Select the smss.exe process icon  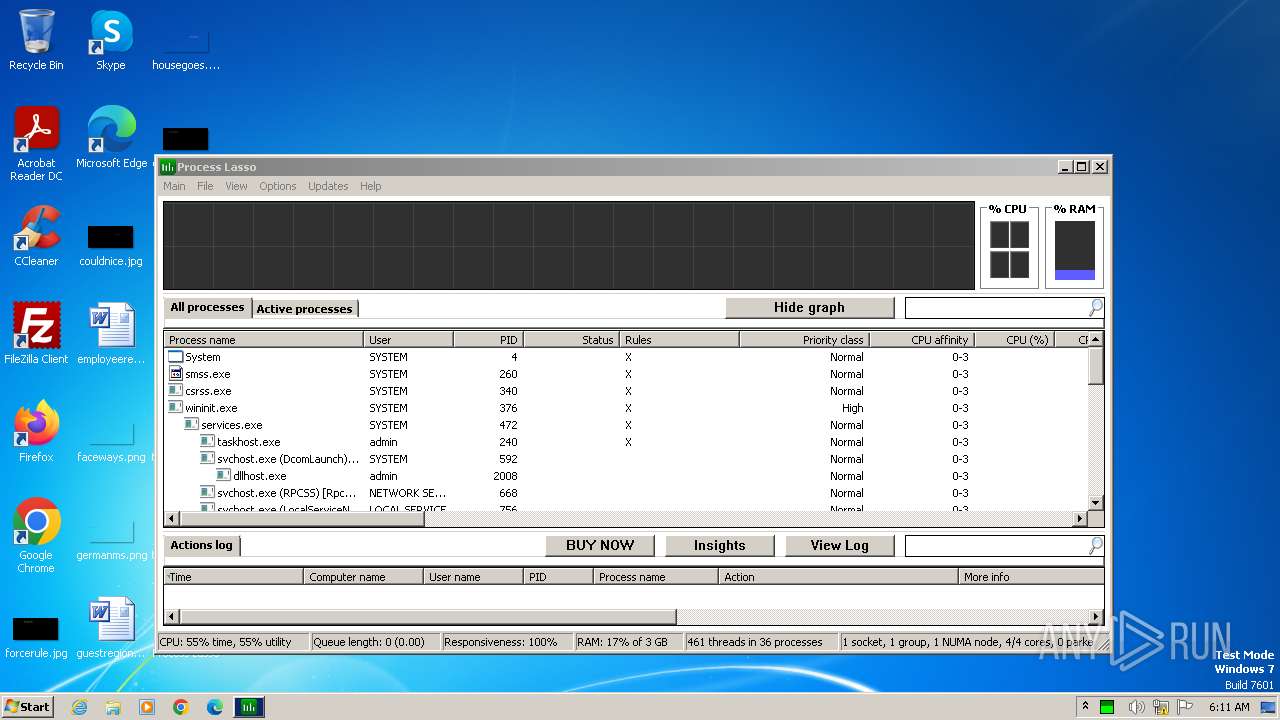point(176,374)
